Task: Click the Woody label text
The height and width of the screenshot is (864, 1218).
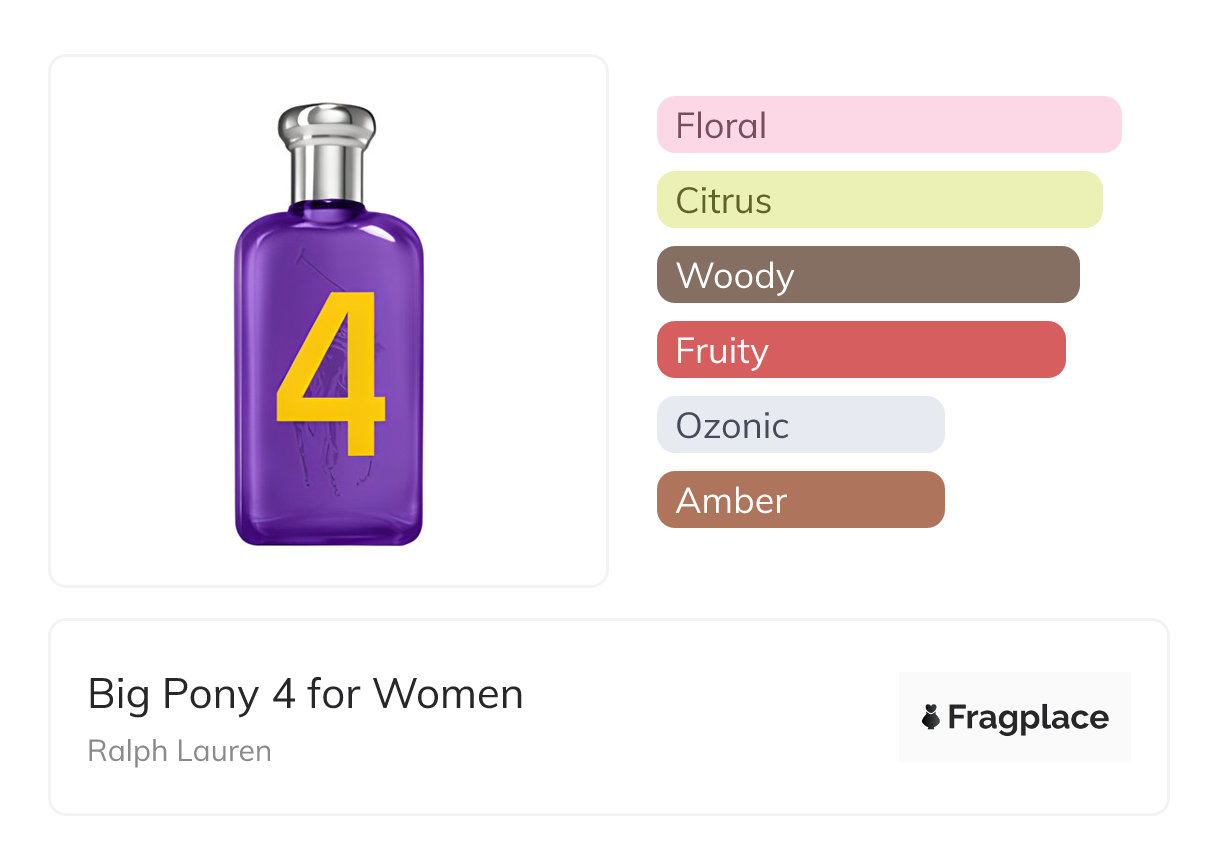Action: point(735,276)
